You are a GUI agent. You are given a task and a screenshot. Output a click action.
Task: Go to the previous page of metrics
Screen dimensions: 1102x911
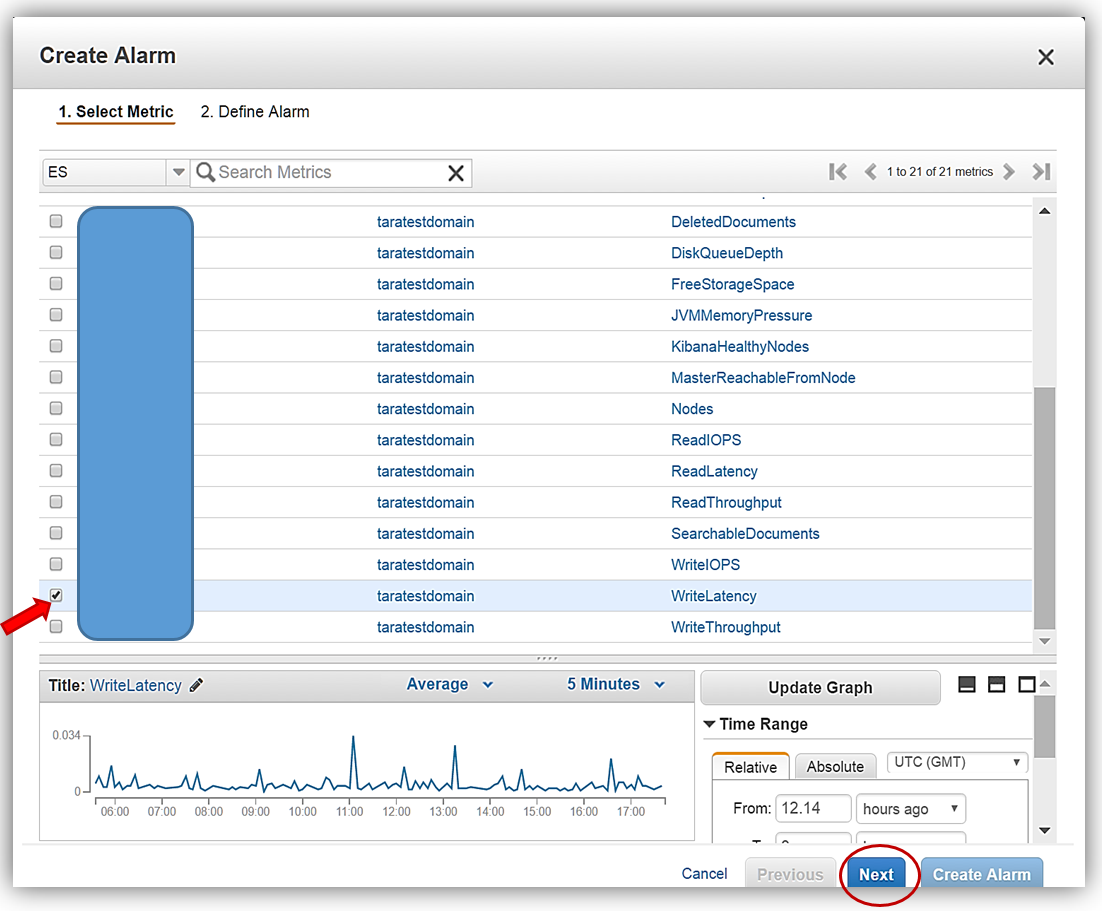point(870,172)
